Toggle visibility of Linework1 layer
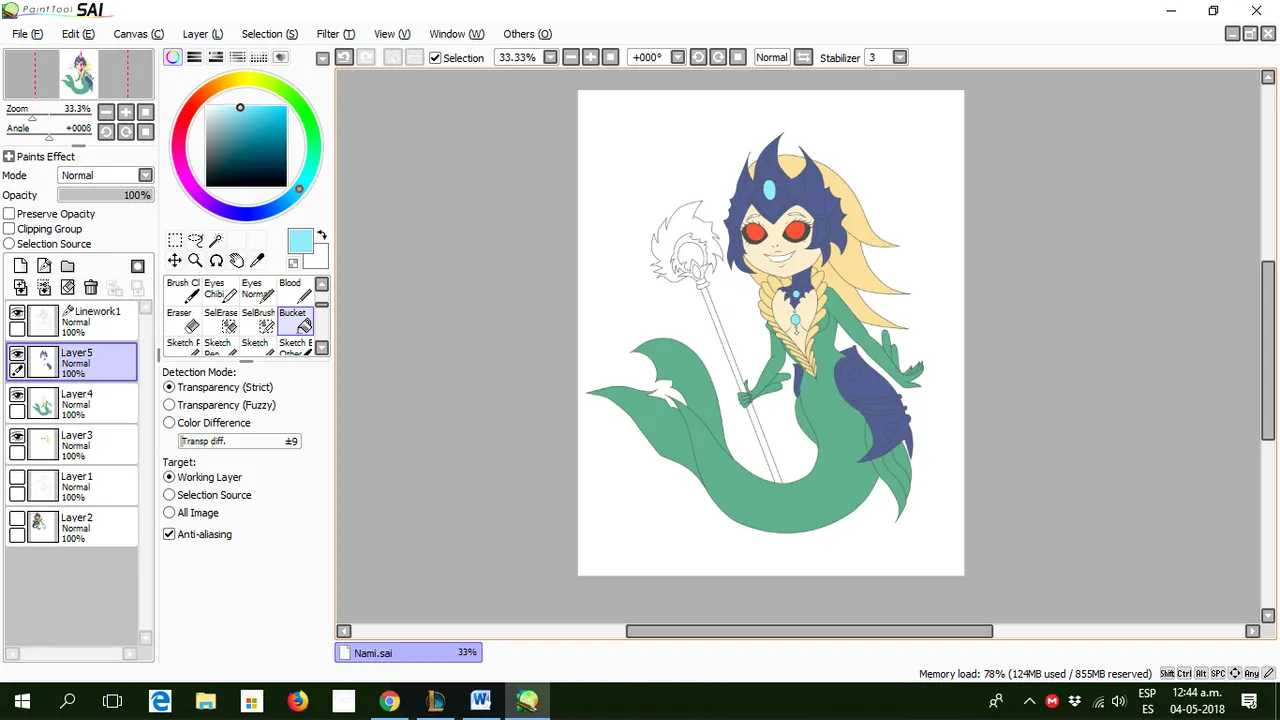Screen dimensions: 1280x720 coord(17,313)
